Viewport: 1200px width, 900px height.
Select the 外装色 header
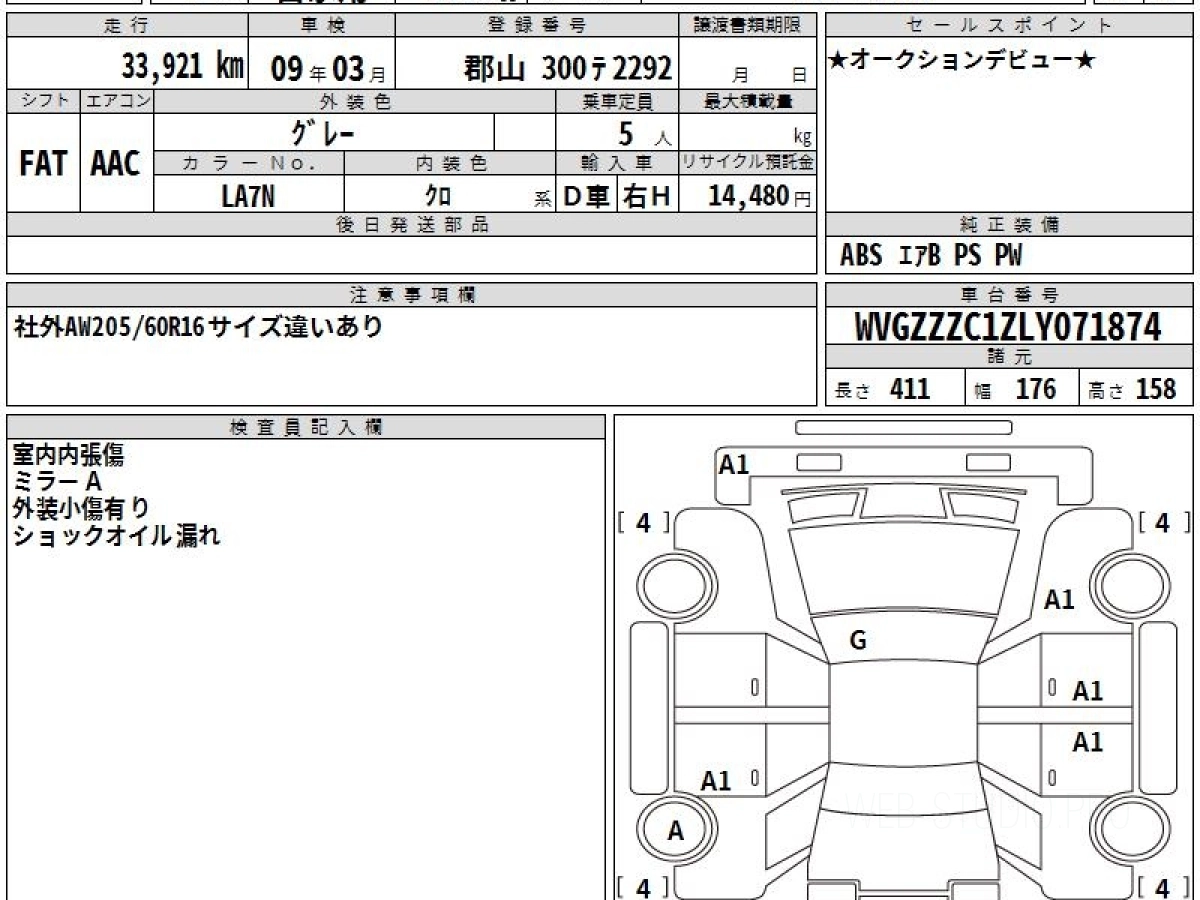click(355, 101)
